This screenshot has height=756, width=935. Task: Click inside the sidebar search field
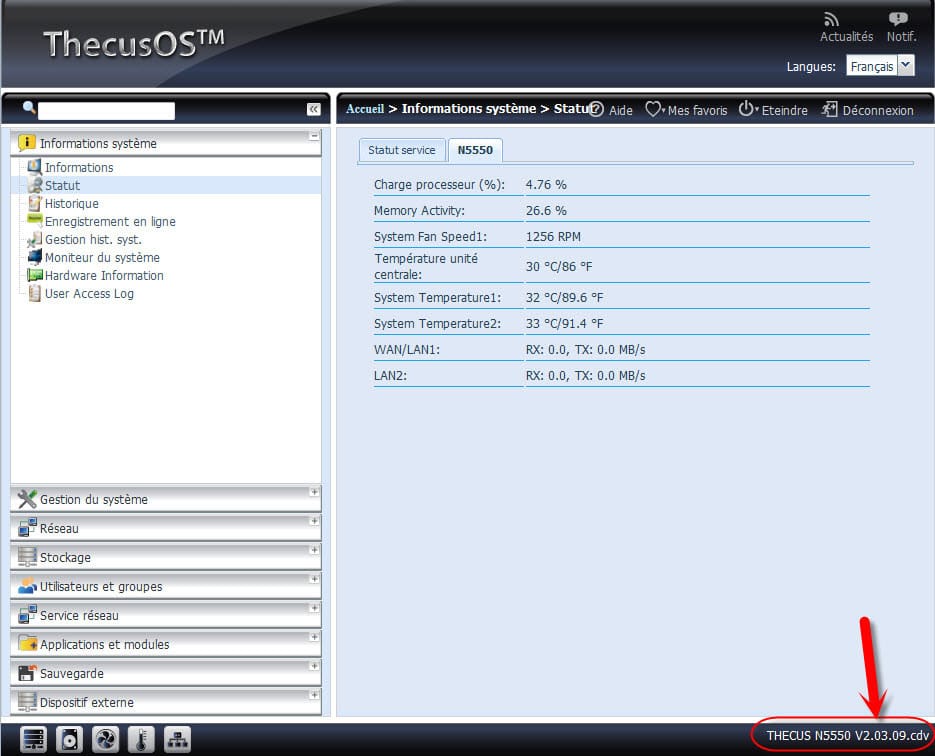[x=107, y=110]
